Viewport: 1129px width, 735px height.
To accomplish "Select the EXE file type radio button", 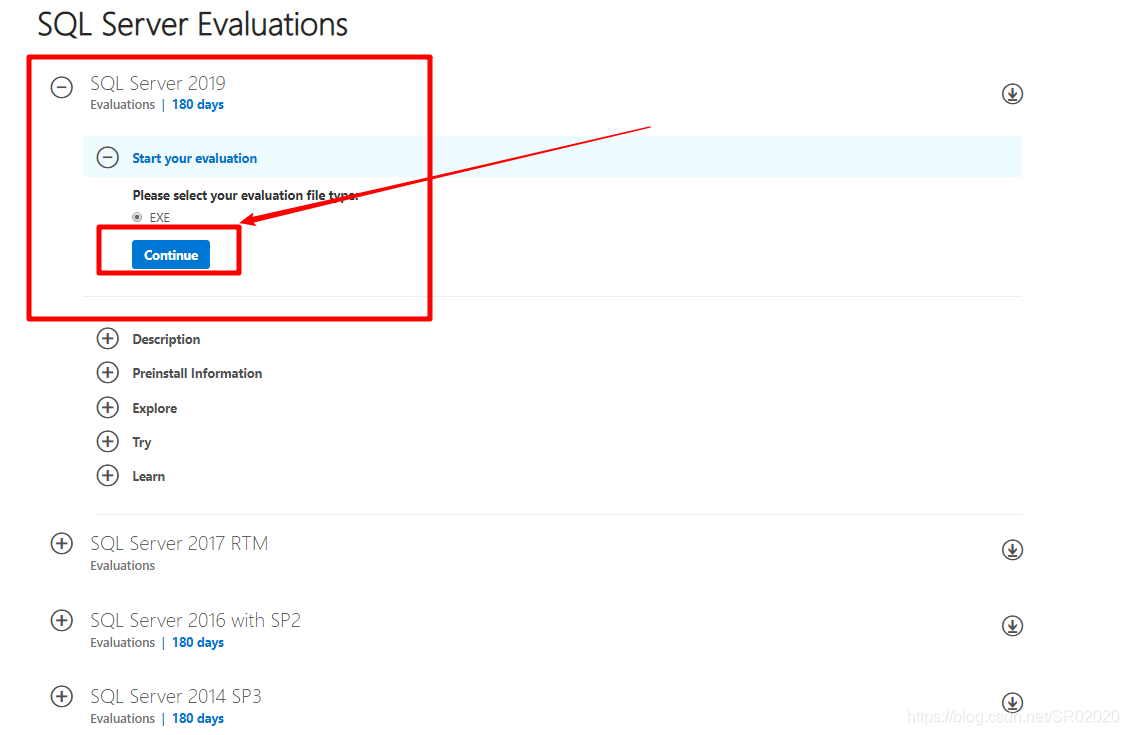I will tap(137, 217).
